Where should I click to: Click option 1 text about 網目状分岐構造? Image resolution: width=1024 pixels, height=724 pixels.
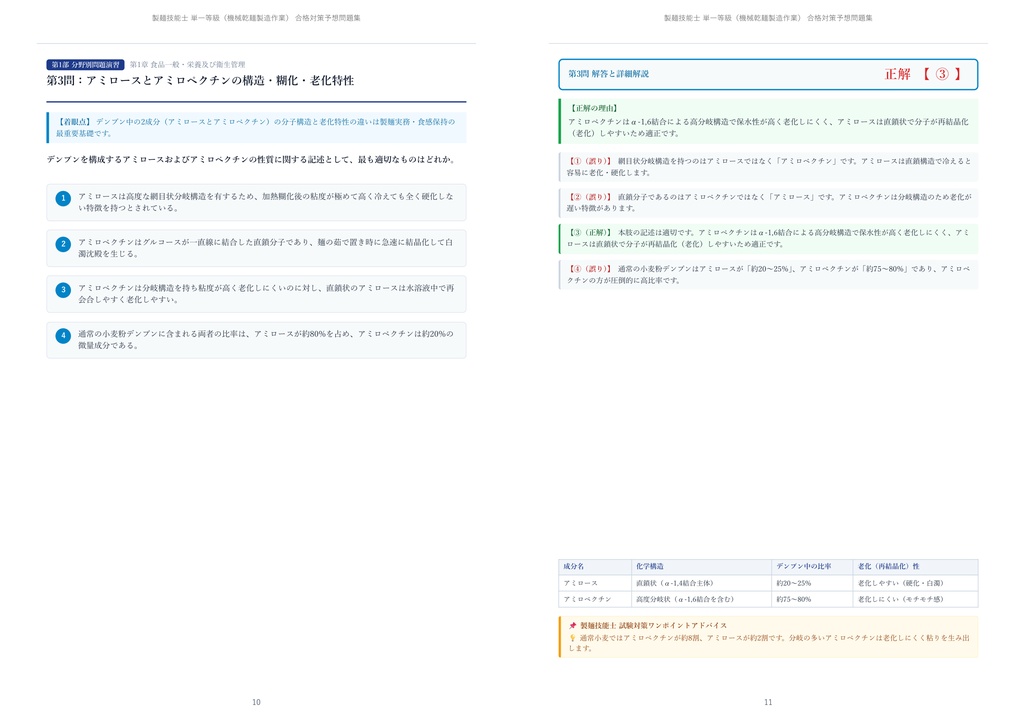265,202
